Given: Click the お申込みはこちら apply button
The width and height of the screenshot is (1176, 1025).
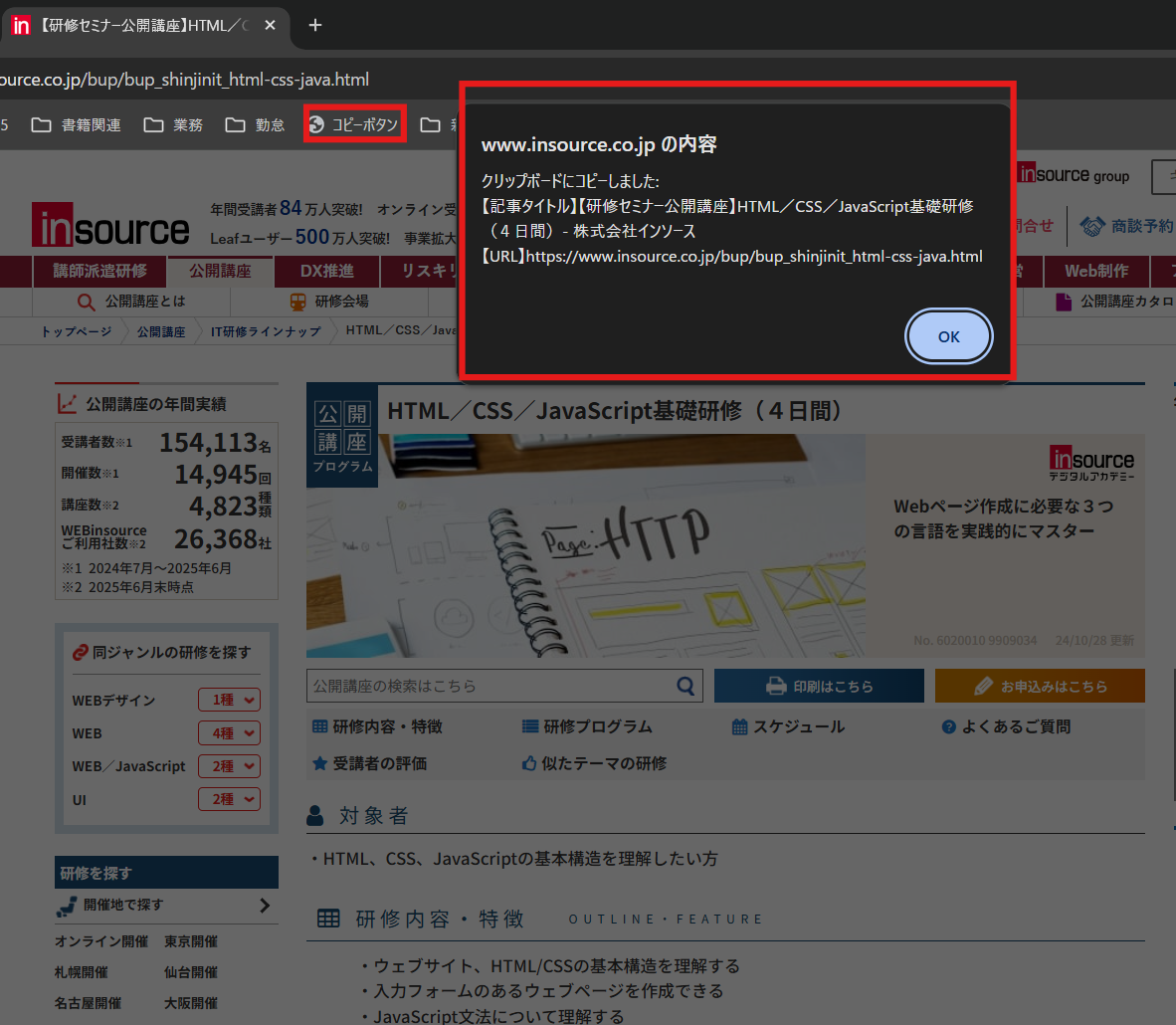Looking at the screenshot, I should click(x=1040, y=686).
